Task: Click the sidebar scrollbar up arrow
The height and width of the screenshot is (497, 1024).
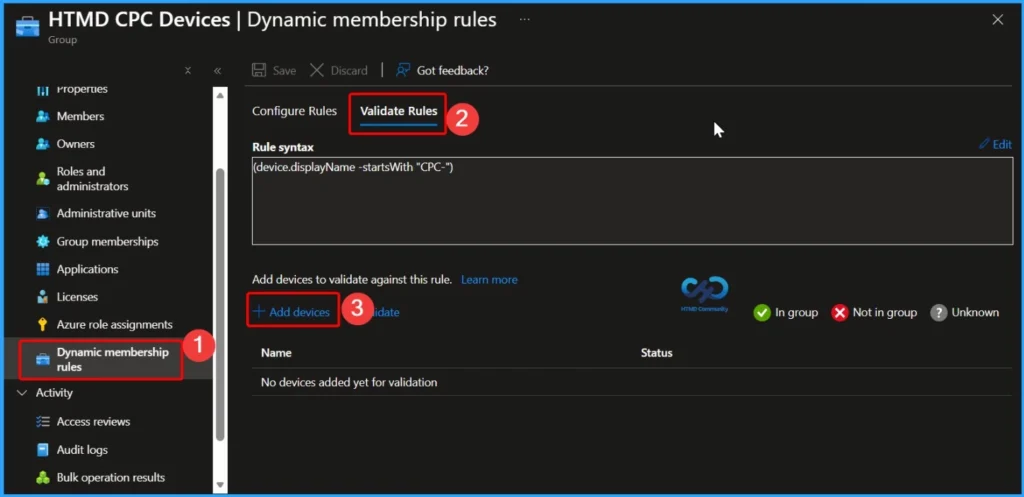Action: [x=220, y=95]
